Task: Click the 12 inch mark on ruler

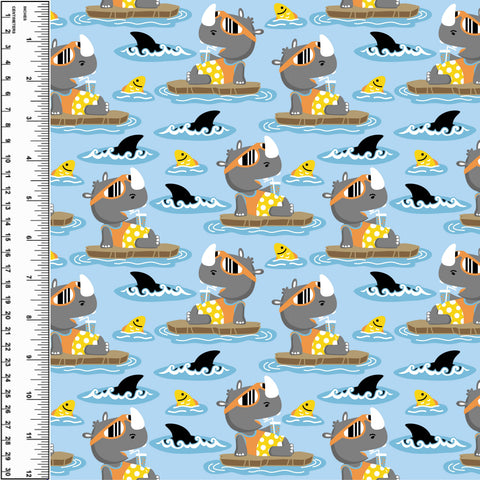Action: (29, 474)
